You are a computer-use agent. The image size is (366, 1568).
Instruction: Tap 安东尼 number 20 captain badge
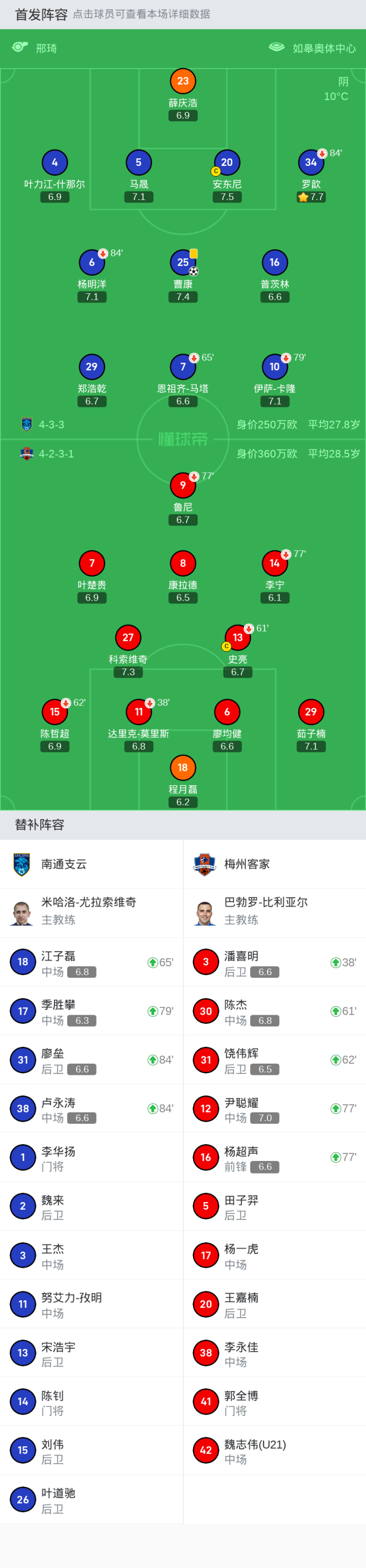click(227, 162)
